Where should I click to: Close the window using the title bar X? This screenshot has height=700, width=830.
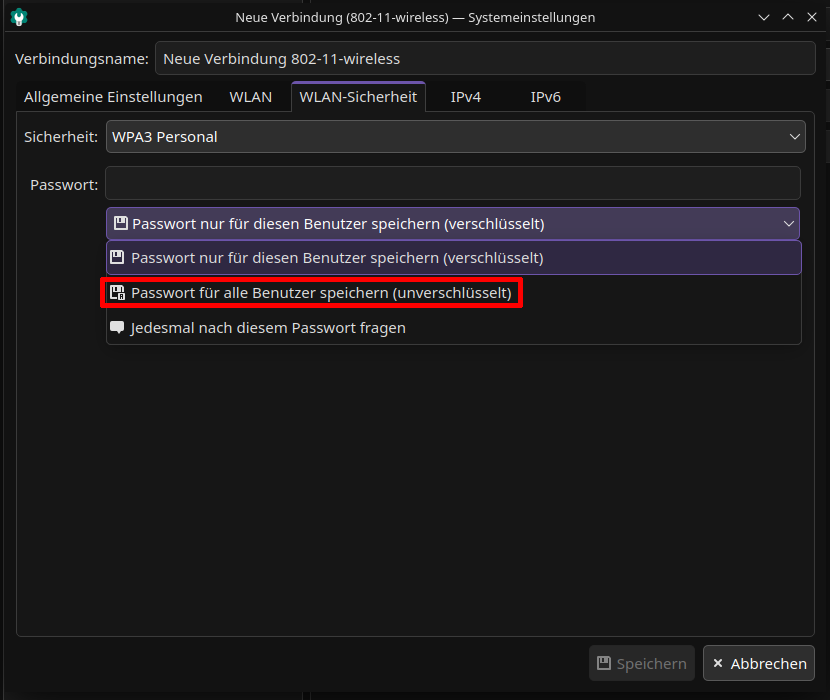coord(810,17)
